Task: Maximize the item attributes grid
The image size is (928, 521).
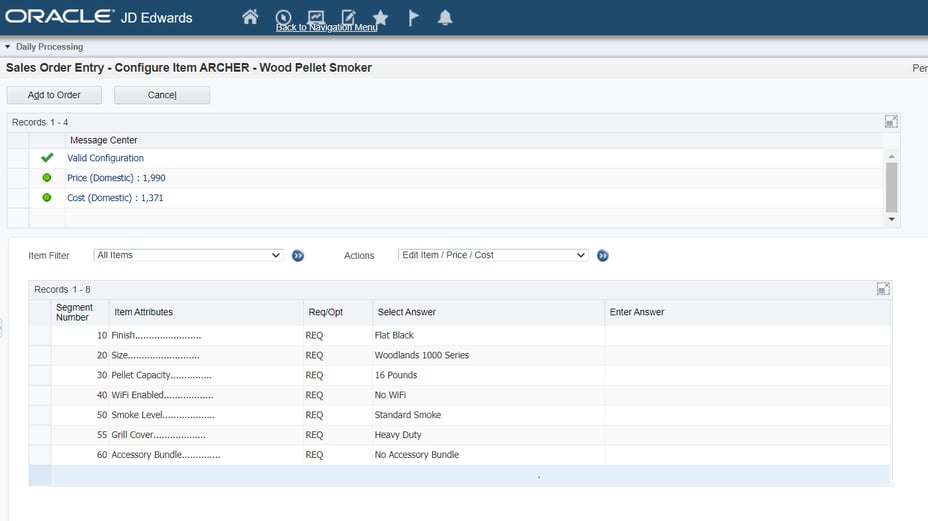Action: coord(883,289)
